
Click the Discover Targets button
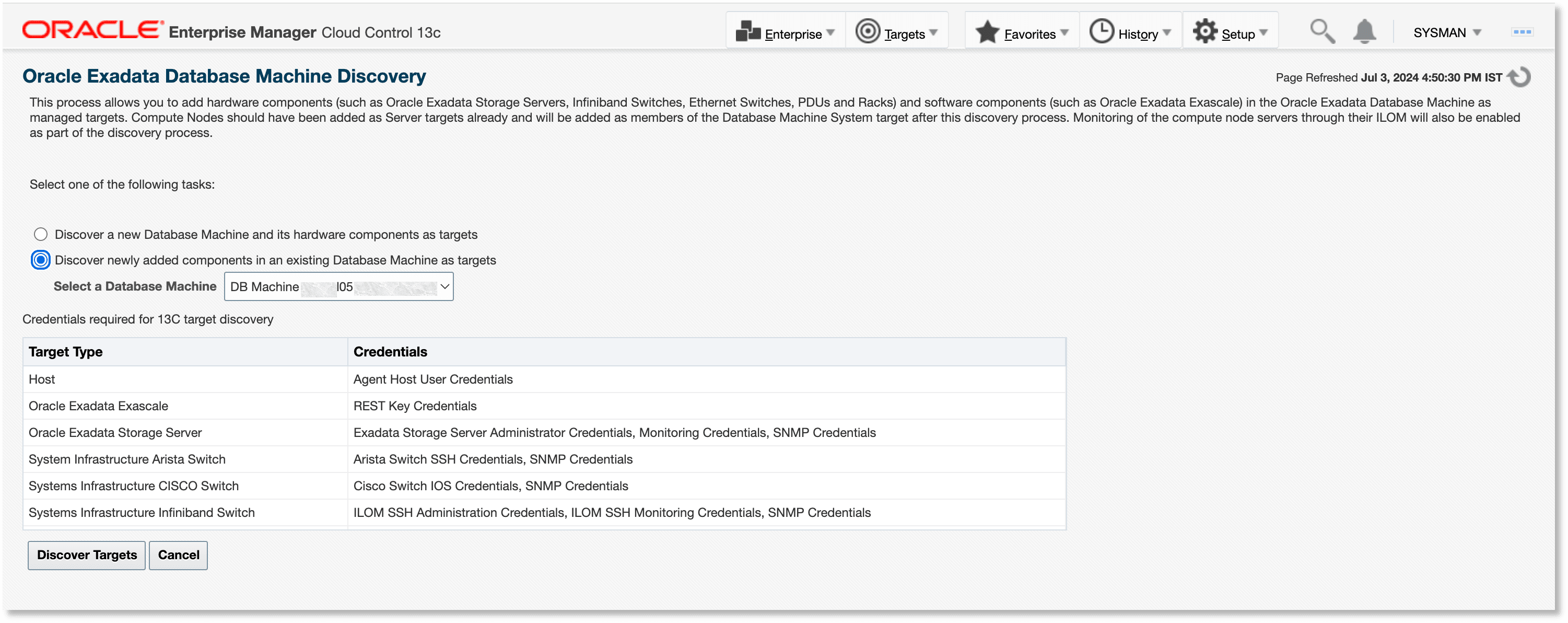click(x=86, y=555)
